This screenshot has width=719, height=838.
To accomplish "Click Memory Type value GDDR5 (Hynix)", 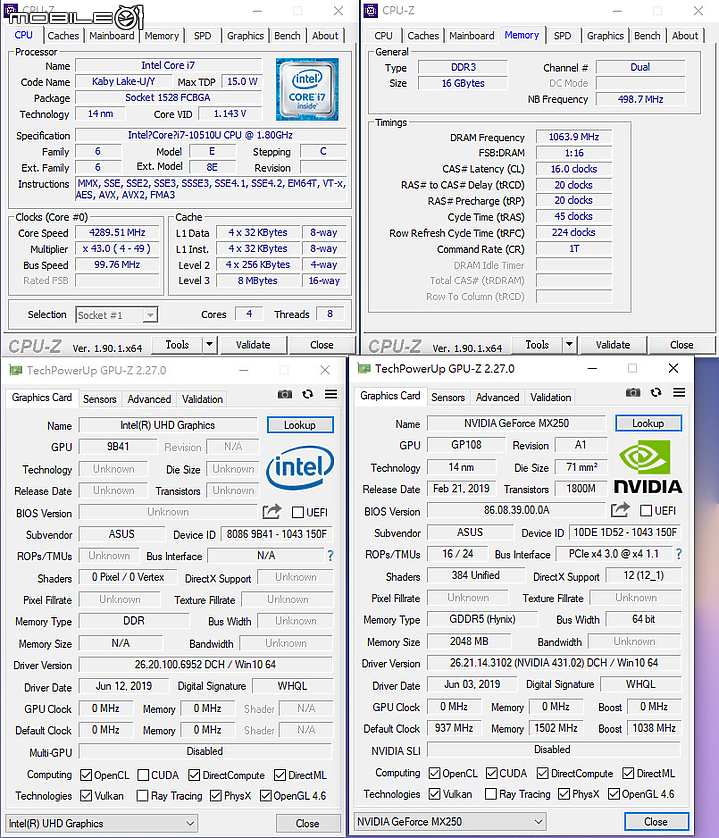I will click(482, 619).
